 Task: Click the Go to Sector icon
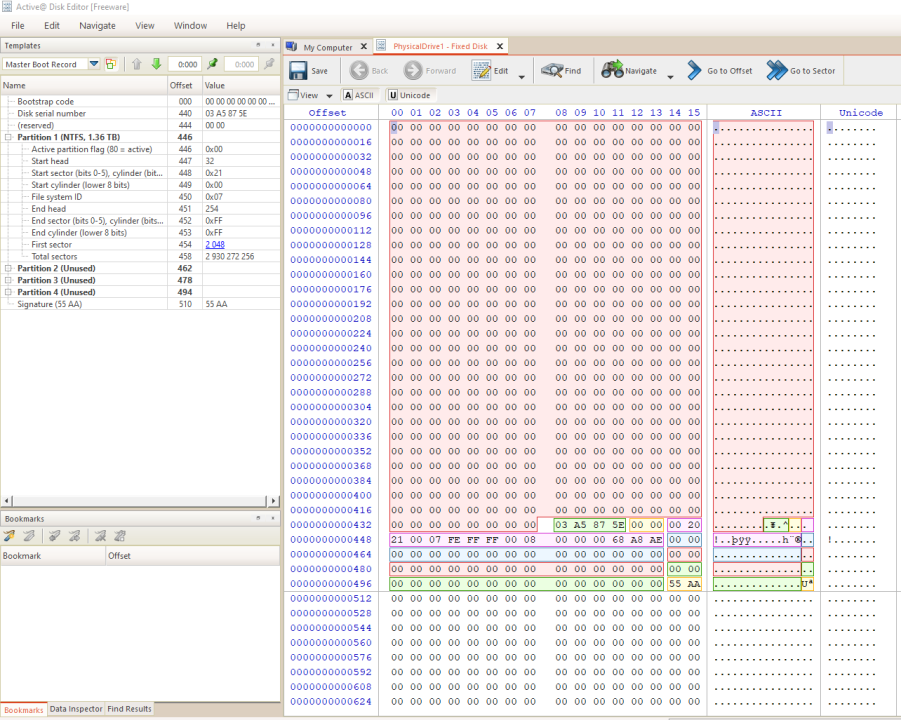click(777, 71)
